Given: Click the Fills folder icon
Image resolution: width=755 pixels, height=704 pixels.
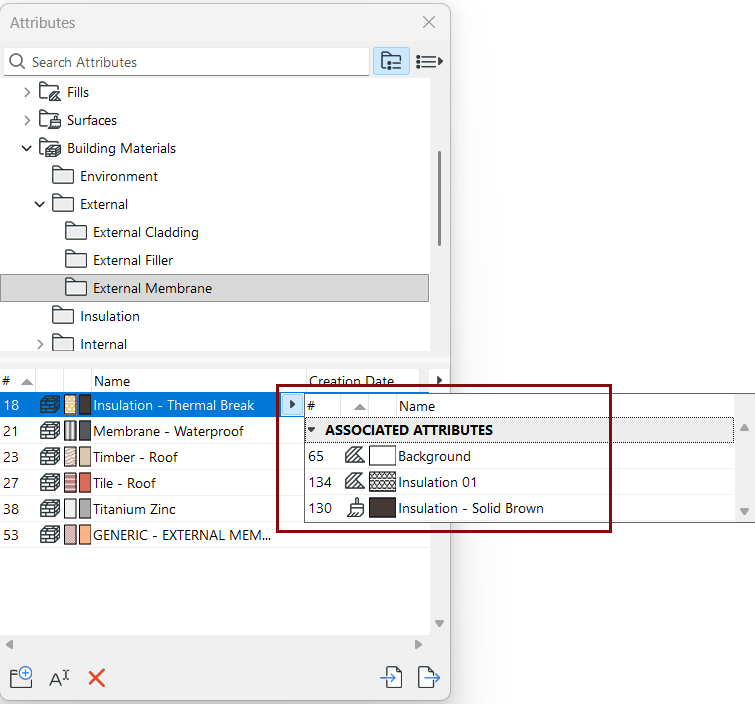Looking at the screenshot, I should 50,91.
